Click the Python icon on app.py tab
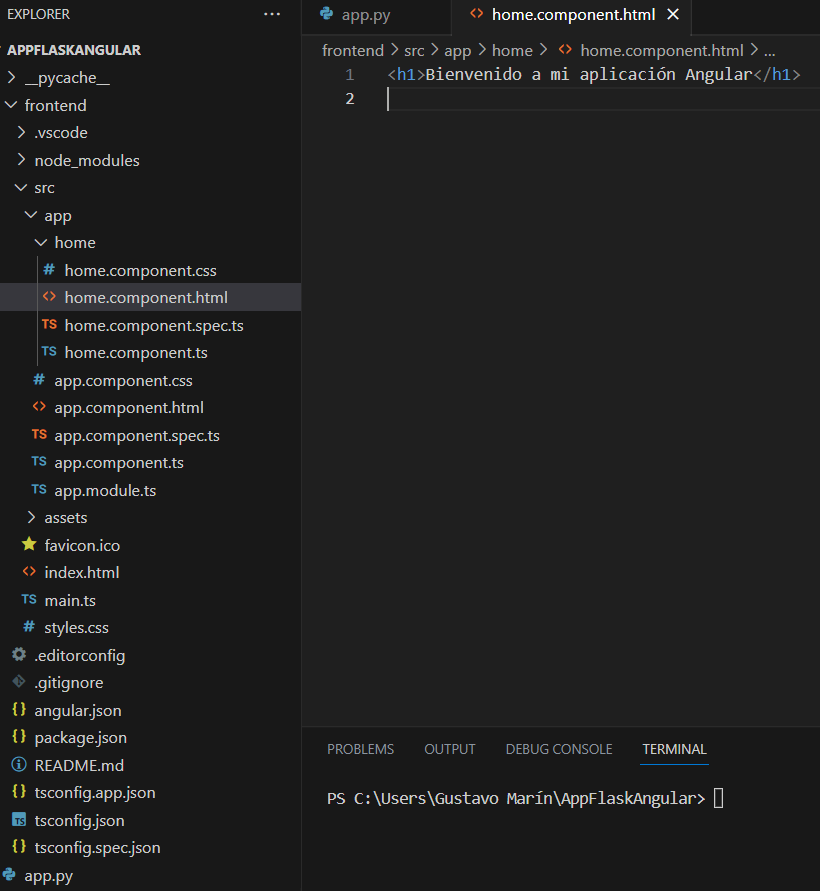Screen dimensions: 820x891 [327, 14]
